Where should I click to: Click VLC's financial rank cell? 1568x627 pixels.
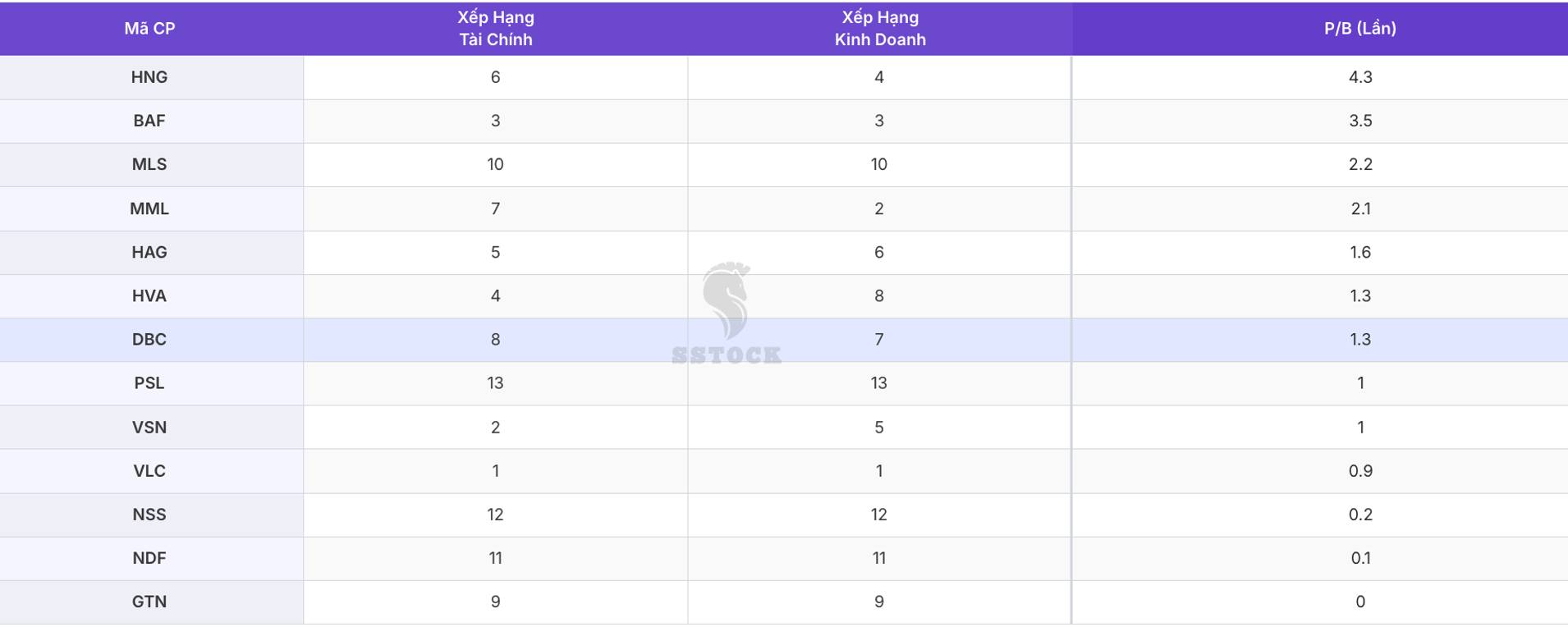[x=495, y=470]
